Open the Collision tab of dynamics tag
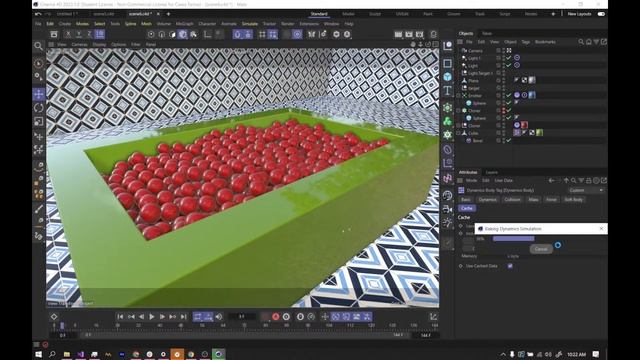 (512, 200)
